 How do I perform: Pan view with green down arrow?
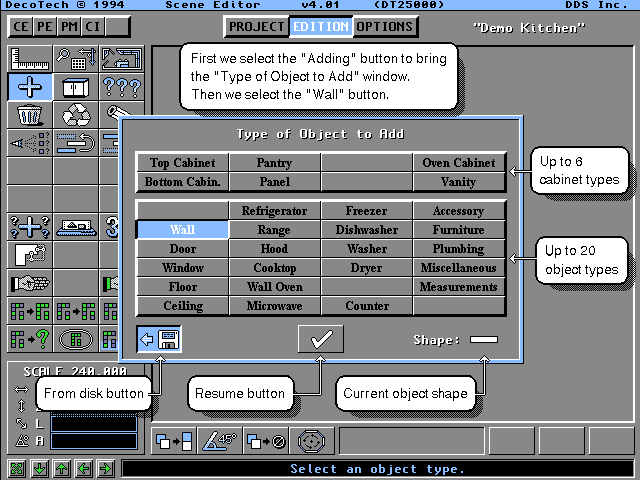coord(40,468)
